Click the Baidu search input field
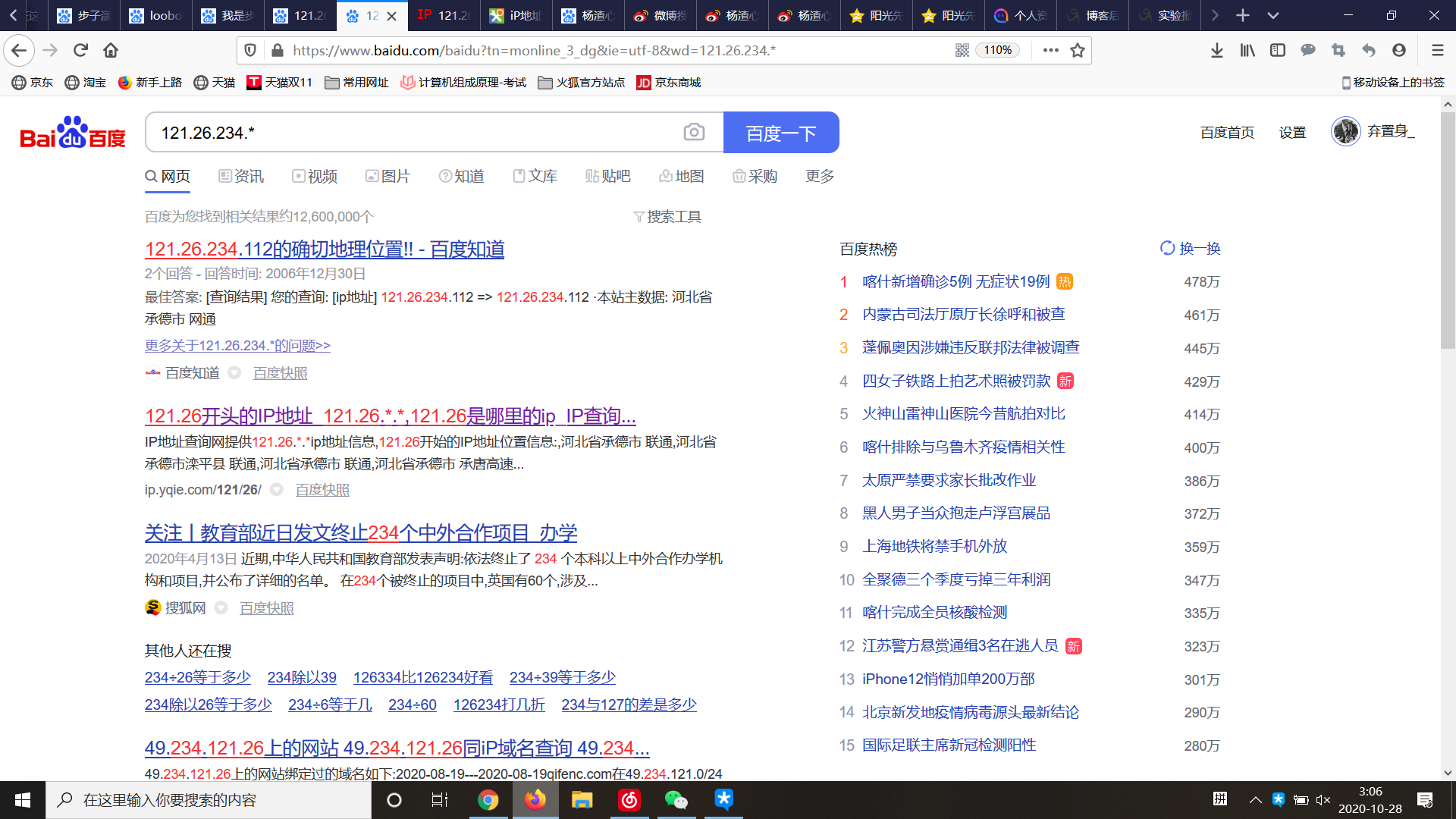Viewport: 1456px width, 819px height. coord(417,133)
